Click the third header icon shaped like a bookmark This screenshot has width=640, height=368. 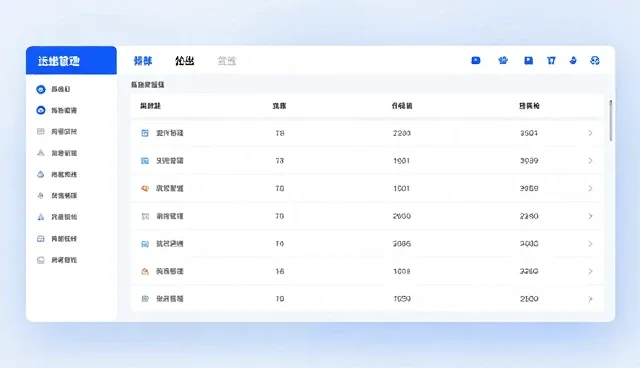tap(528, 60)
